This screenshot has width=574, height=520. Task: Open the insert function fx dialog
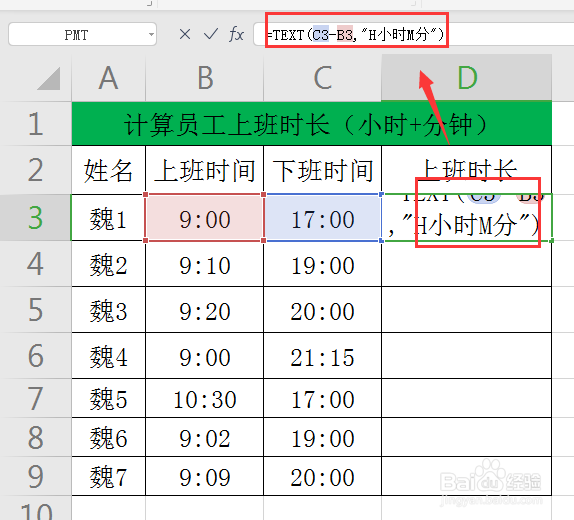coord(236,34)
